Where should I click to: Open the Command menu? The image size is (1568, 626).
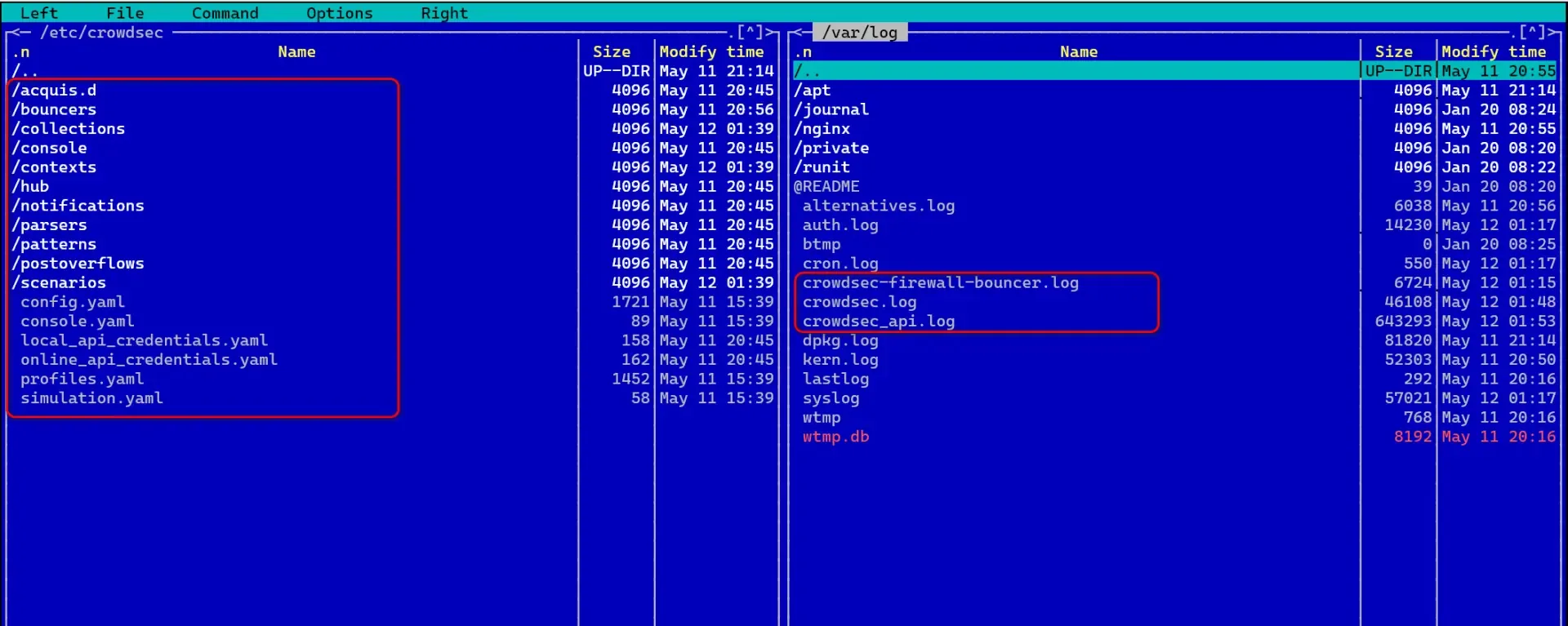pos(225,13)
